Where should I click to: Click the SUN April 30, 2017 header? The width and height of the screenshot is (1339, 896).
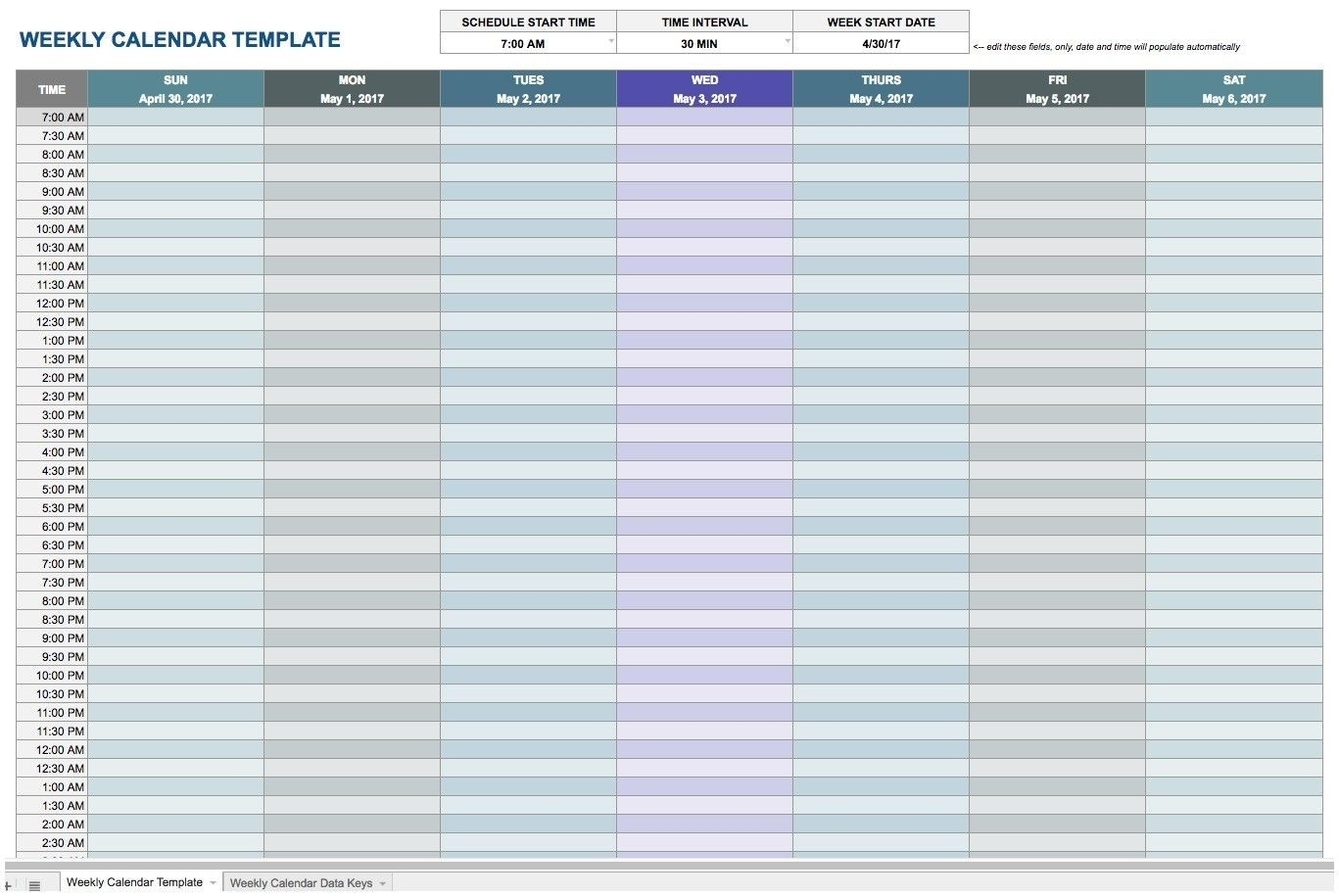[x=175, y=89]
